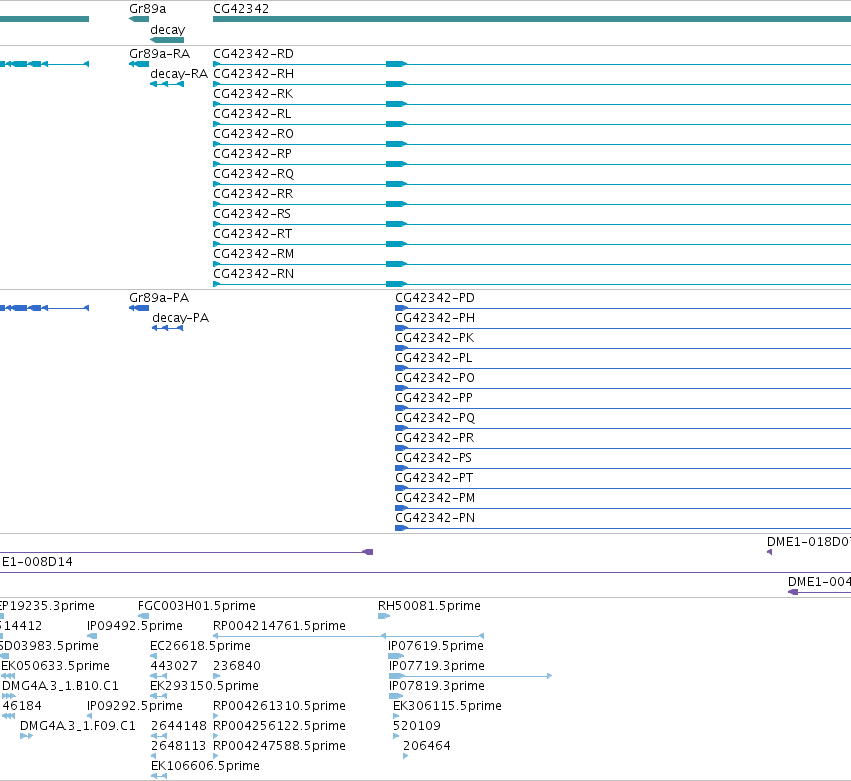
Task: Click the DME1-018D0 clone label
Action: [x=809, y=542]
